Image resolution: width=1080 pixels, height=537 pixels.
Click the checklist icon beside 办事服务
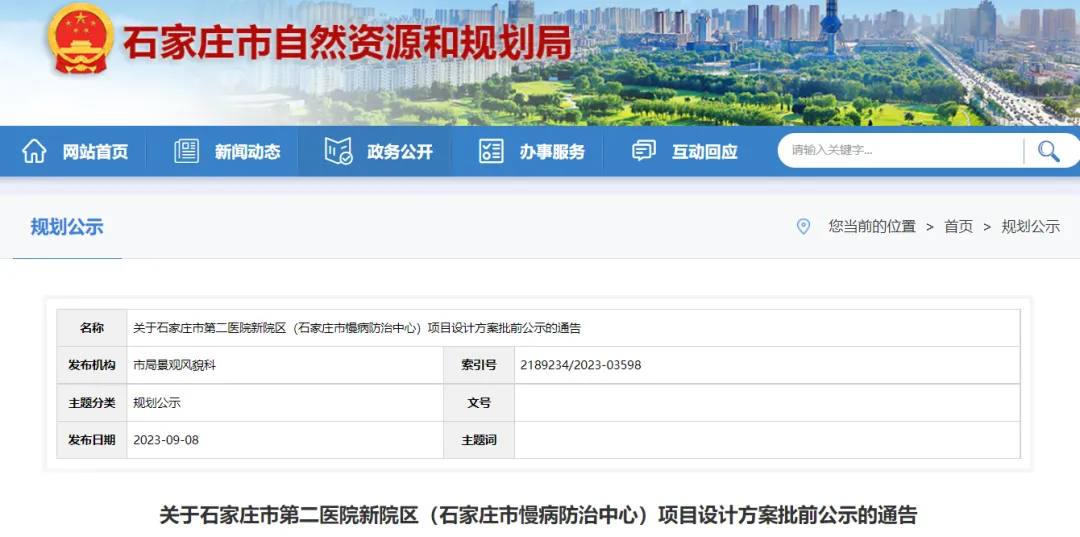point(491,151)
